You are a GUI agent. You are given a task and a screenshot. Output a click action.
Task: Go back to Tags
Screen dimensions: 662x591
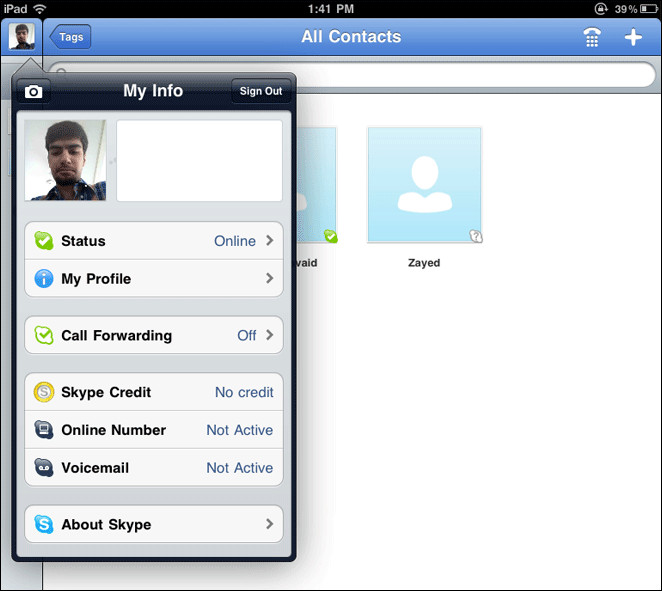tap(70, 37)
